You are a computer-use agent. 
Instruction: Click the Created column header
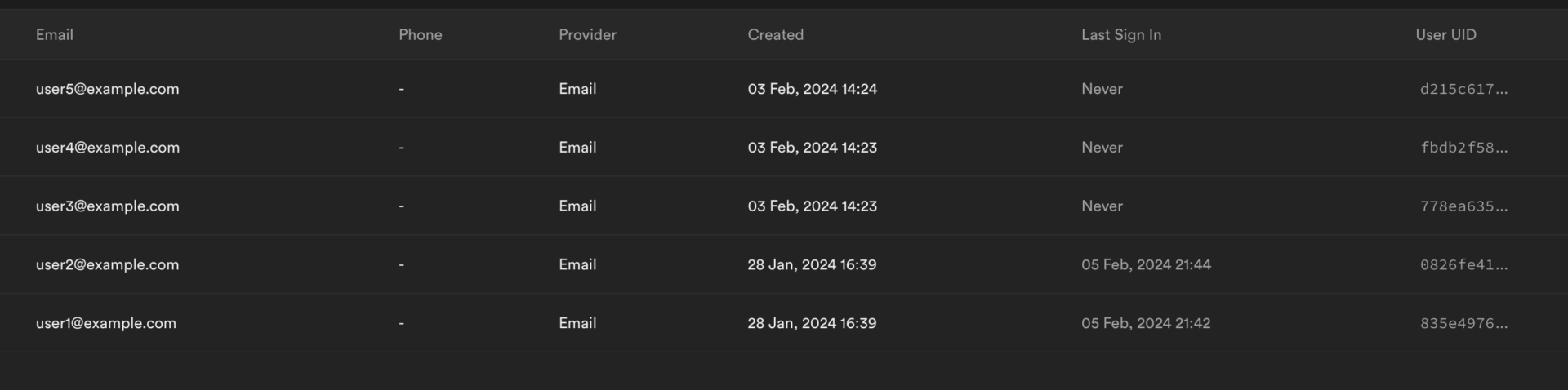click(x=775, y=35)
